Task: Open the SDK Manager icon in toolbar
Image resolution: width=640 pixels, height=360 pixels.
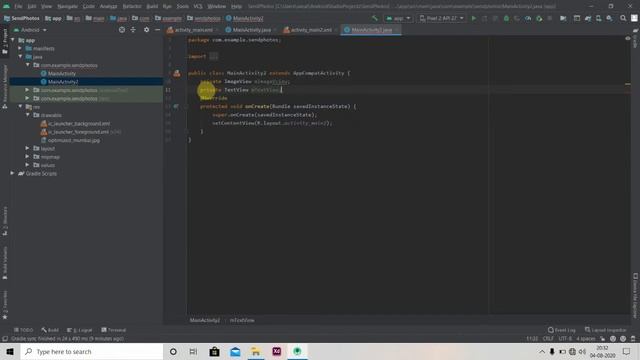Action: click(x=609, y=18)
